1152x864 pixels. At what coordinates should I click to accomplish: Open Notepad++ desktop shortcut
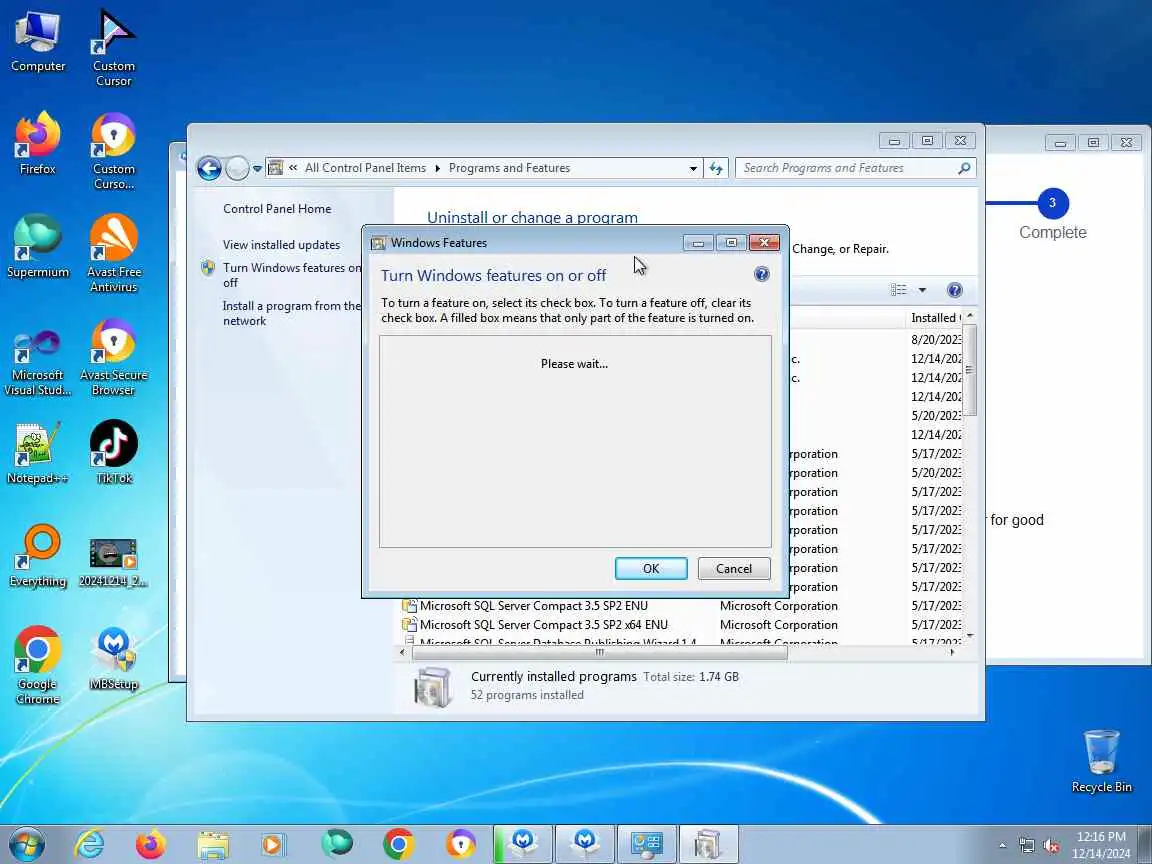tap(37, 453)
